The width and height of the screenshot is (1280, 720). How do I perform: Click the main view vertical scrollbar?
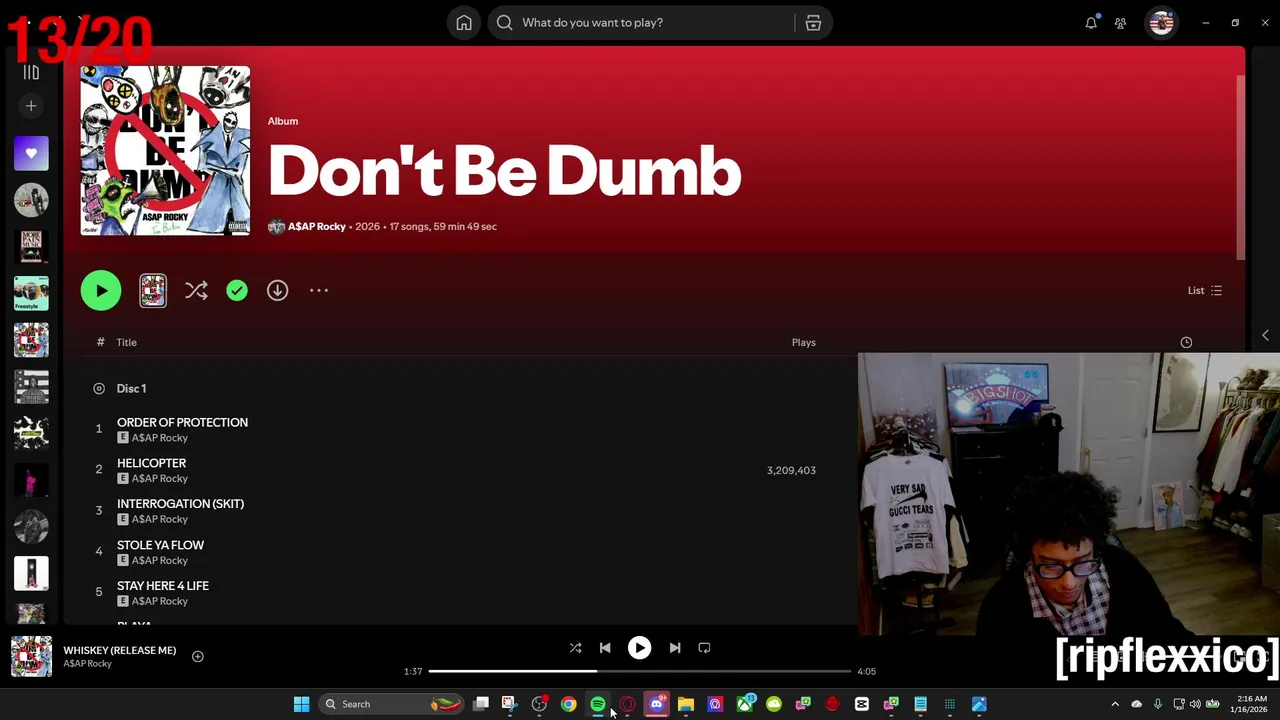click(x=1241, y=168)
